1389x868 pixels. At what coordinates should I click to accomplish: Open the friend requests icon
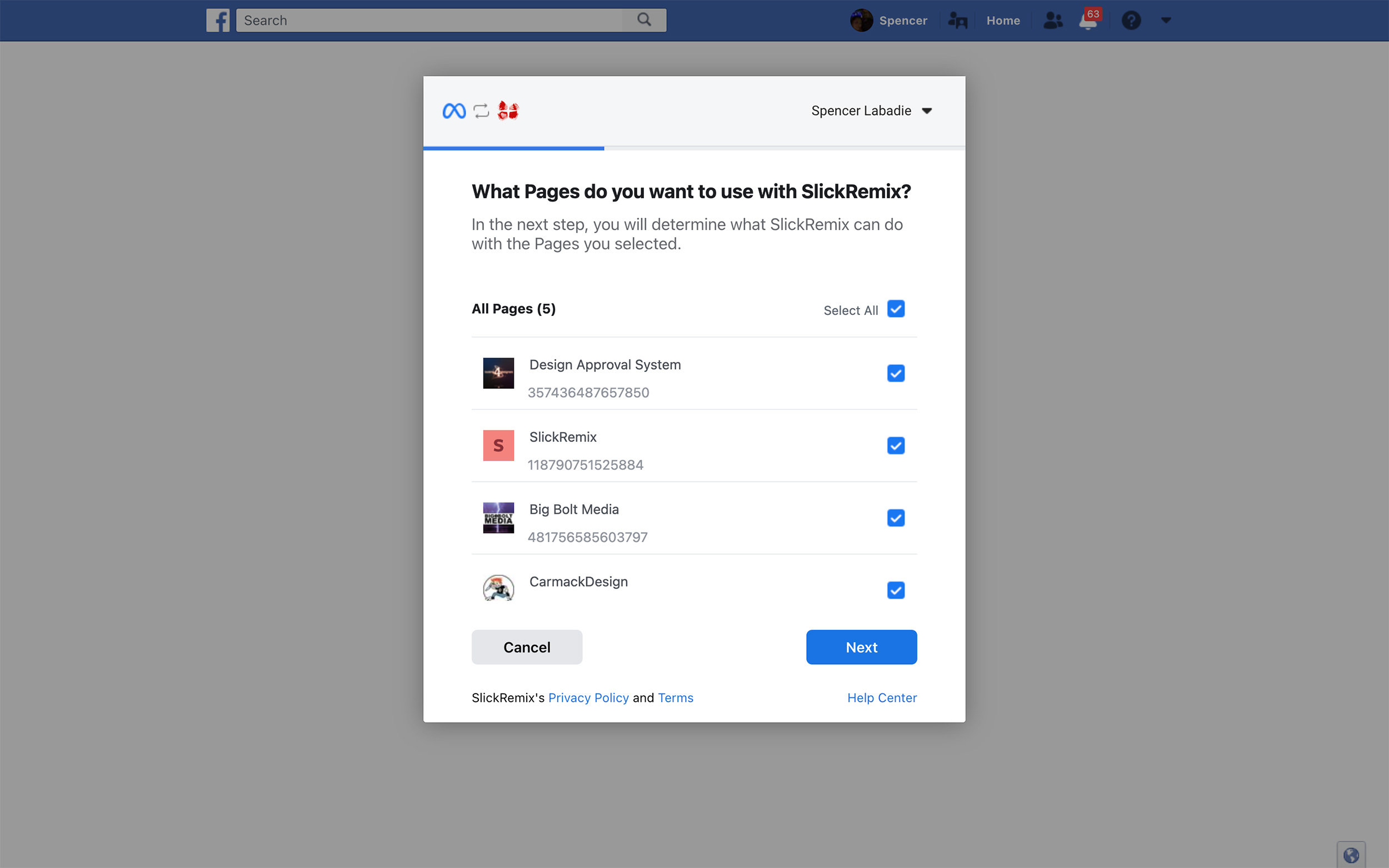pos(1052,21)
